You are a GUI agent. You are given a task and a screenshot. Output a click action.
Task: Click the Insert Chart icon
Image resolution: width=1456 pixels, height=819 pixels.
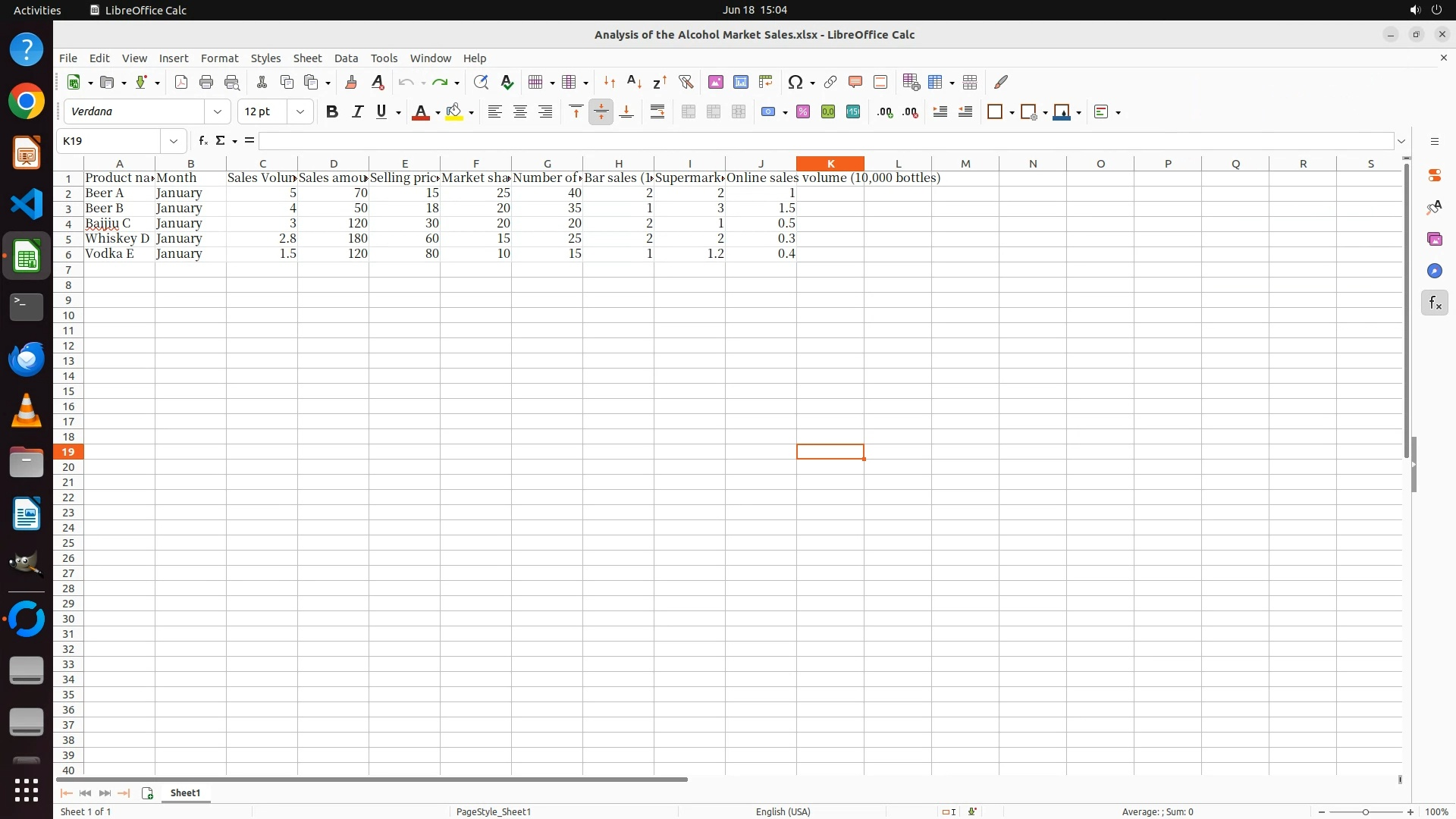tap(741, 82)
